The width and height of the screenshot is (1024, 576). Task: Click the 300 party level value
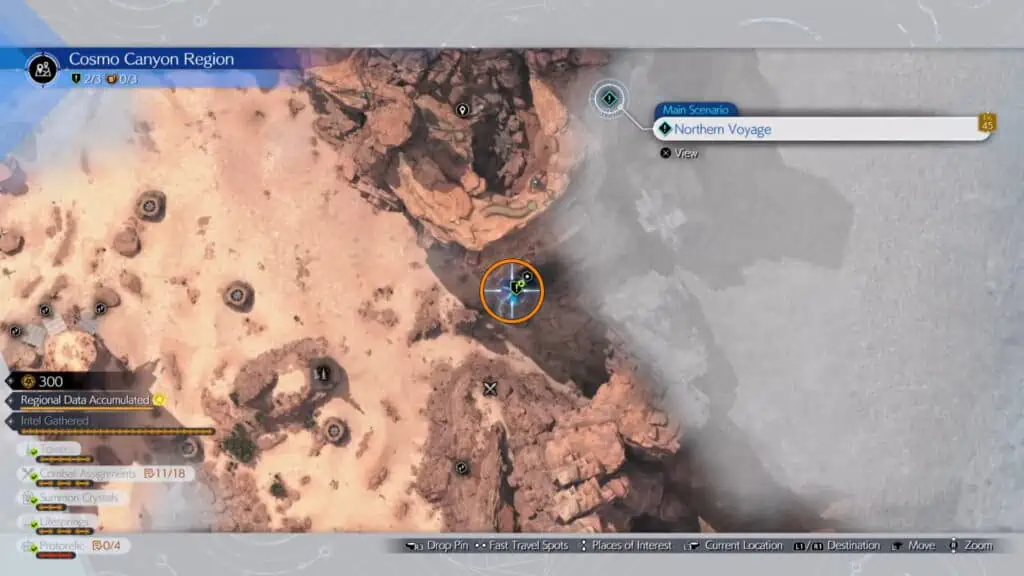pyautogui.click(x=50, y=381)
